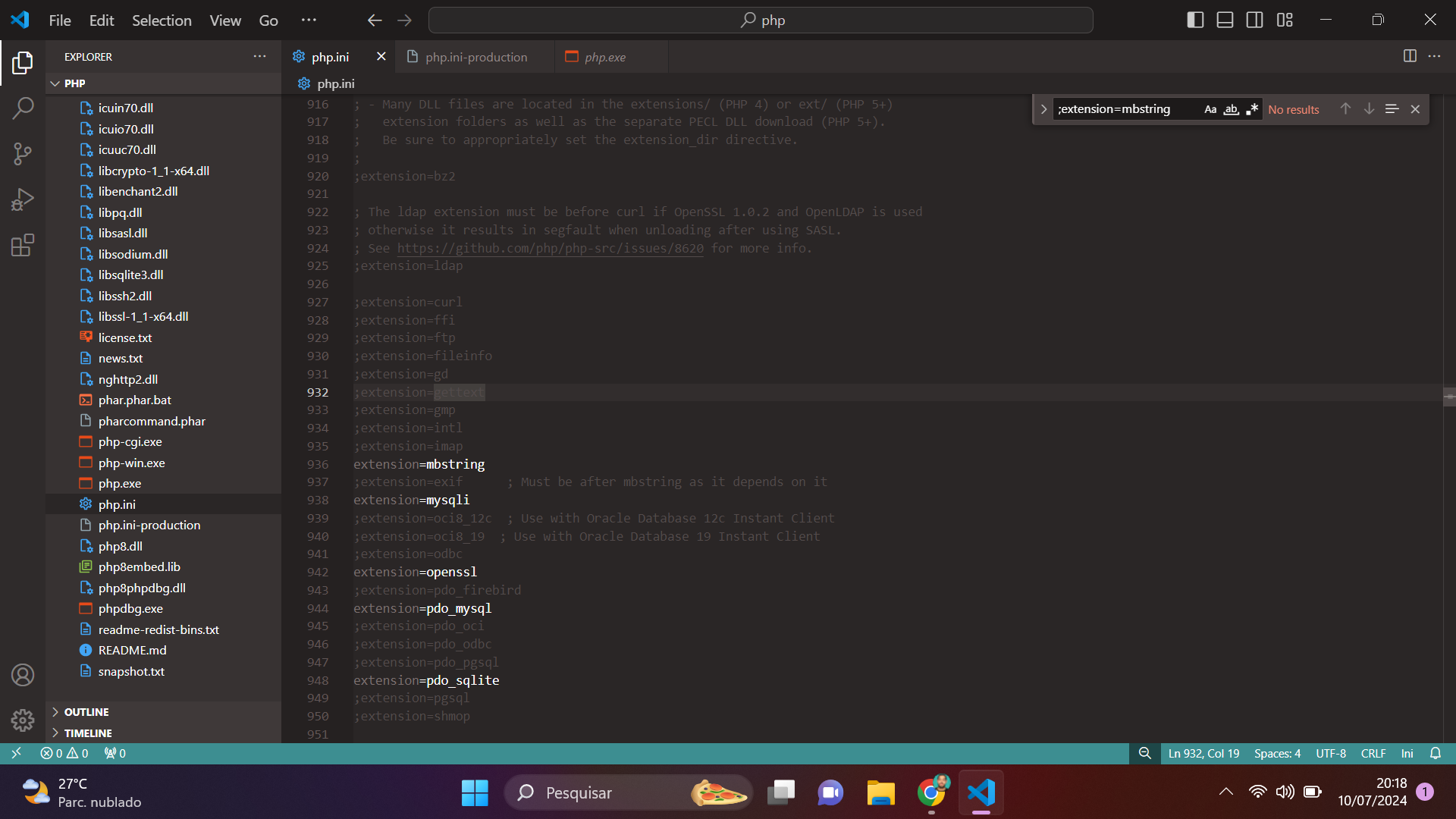
Task: Select php8embed.lib in explorer
Action: click(x=163, y=566)
